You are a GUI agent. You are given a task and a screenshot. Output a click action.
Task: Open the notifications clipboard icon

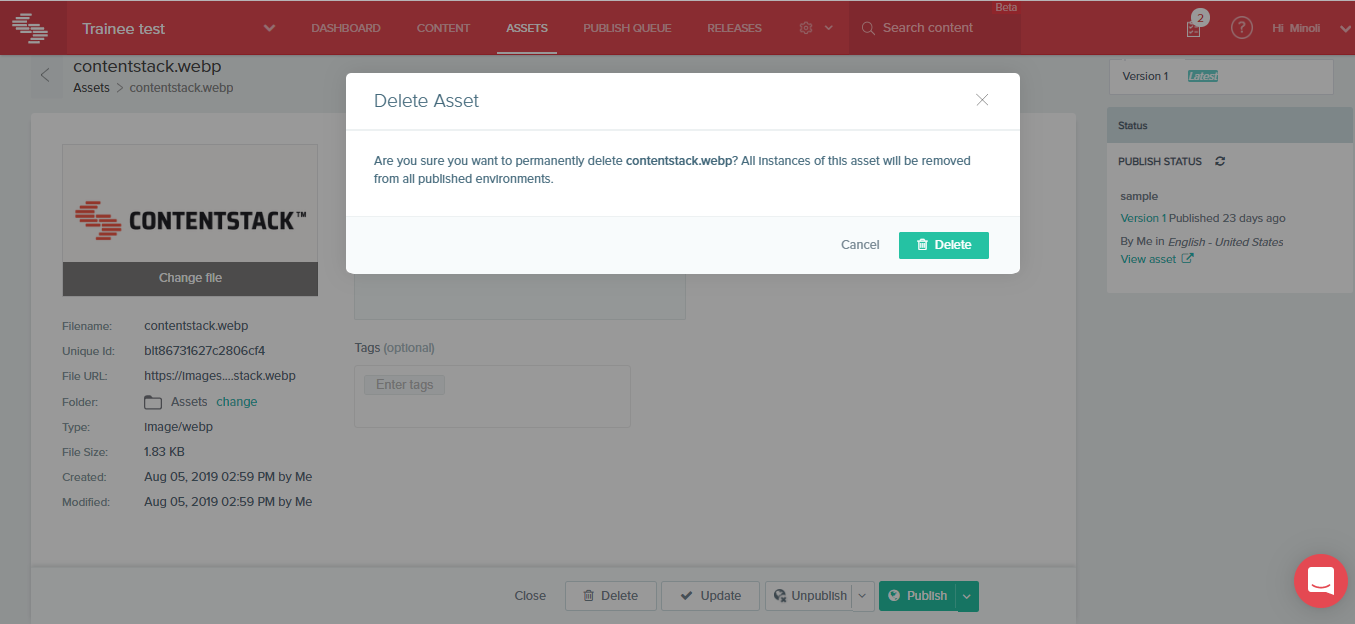[x=1194, y=27]
